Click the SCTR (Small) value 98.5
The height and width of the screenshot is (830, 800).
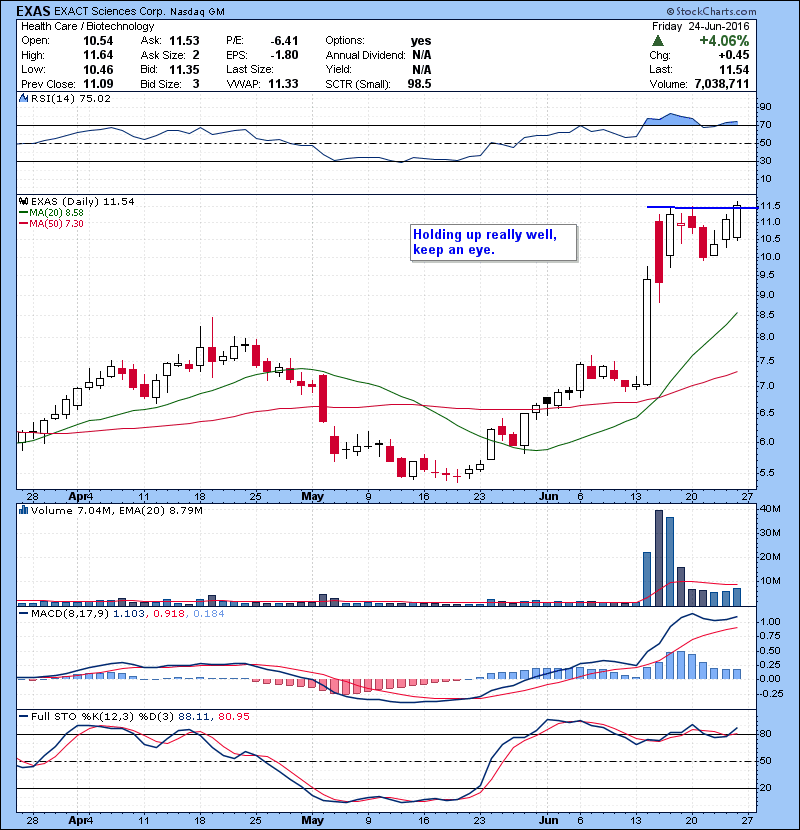[x=419, y=84]
